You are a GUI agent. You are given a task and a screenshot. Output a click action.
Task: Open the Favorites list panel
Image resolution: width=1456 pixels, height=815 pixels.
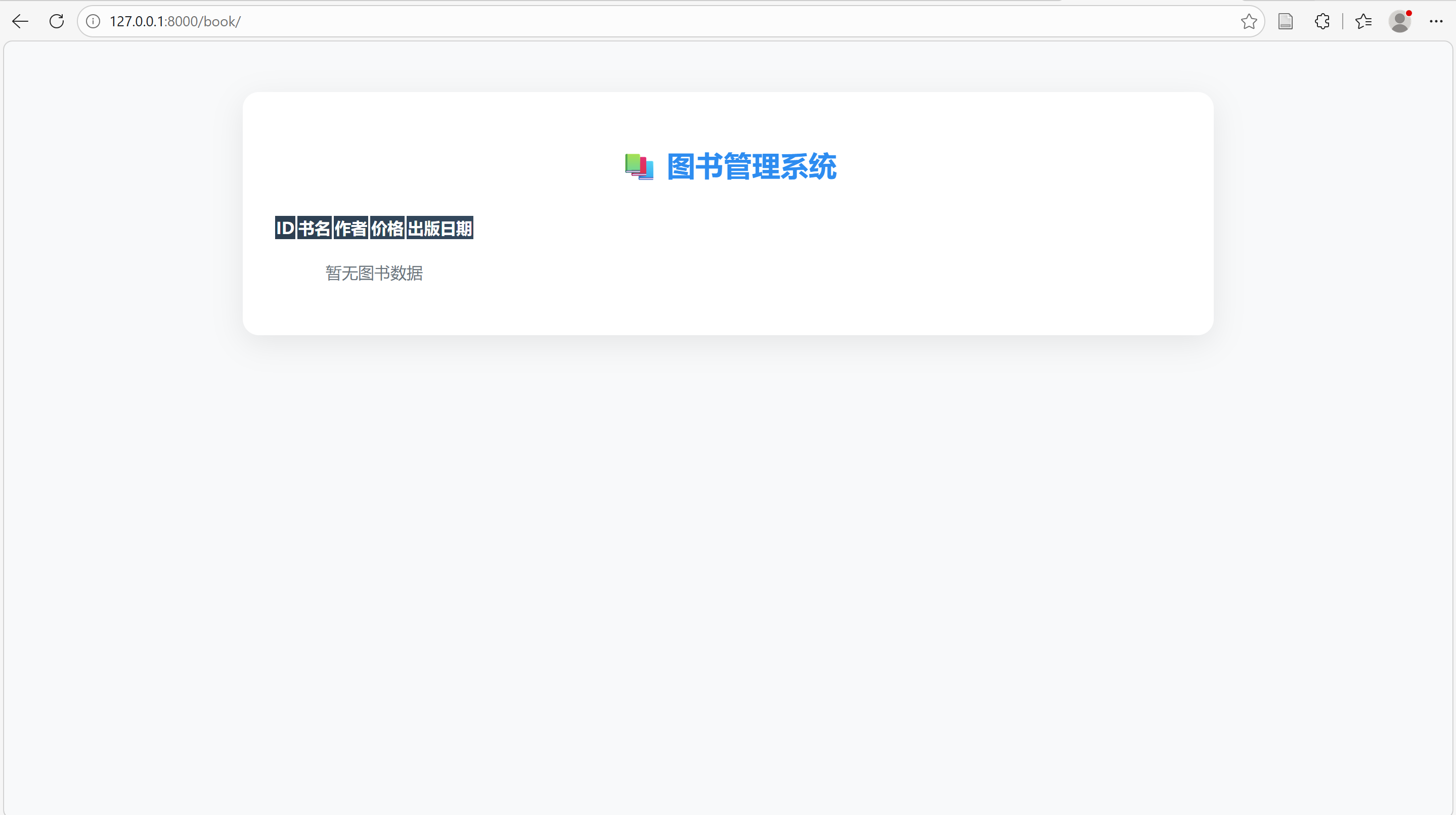1363,21
